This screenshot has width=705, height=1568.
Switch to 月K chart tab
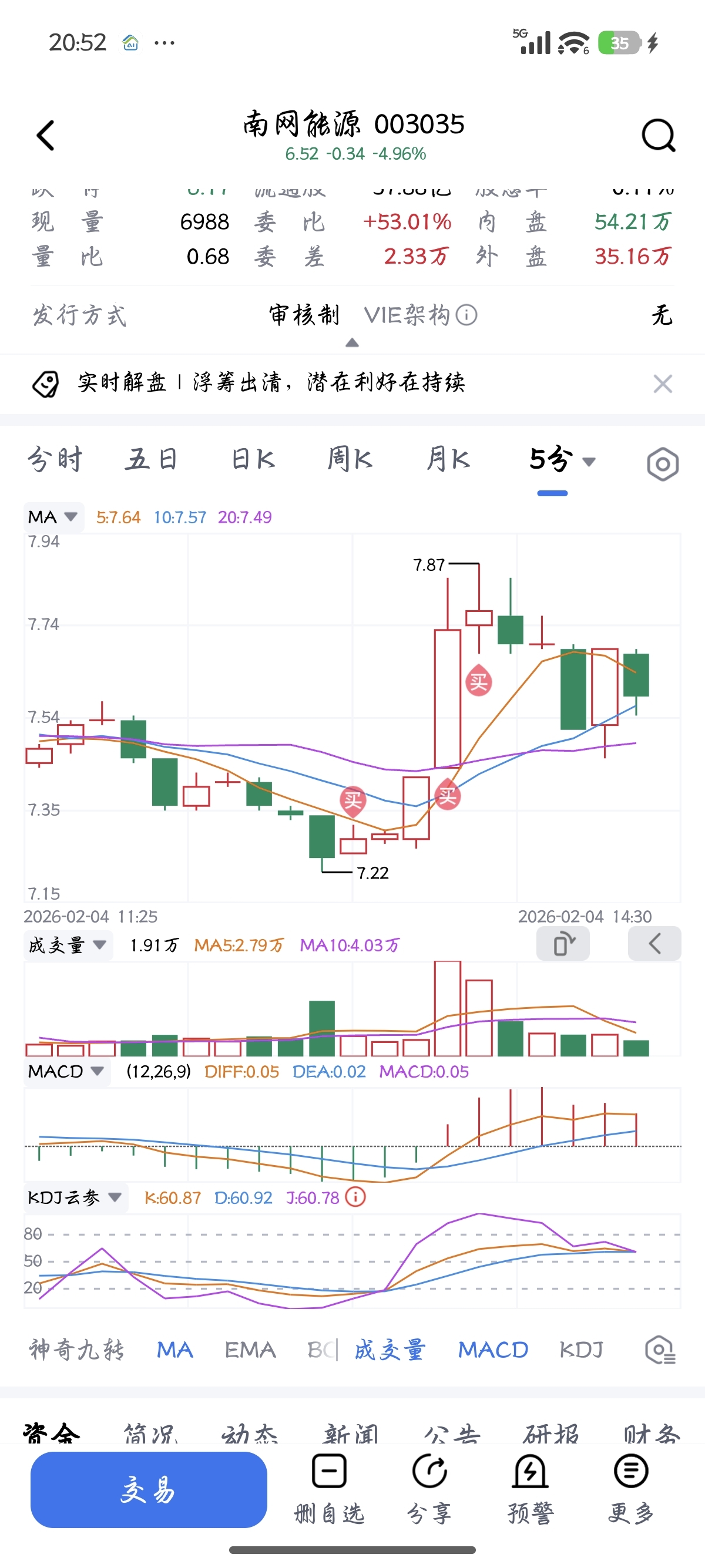point(448,460)
